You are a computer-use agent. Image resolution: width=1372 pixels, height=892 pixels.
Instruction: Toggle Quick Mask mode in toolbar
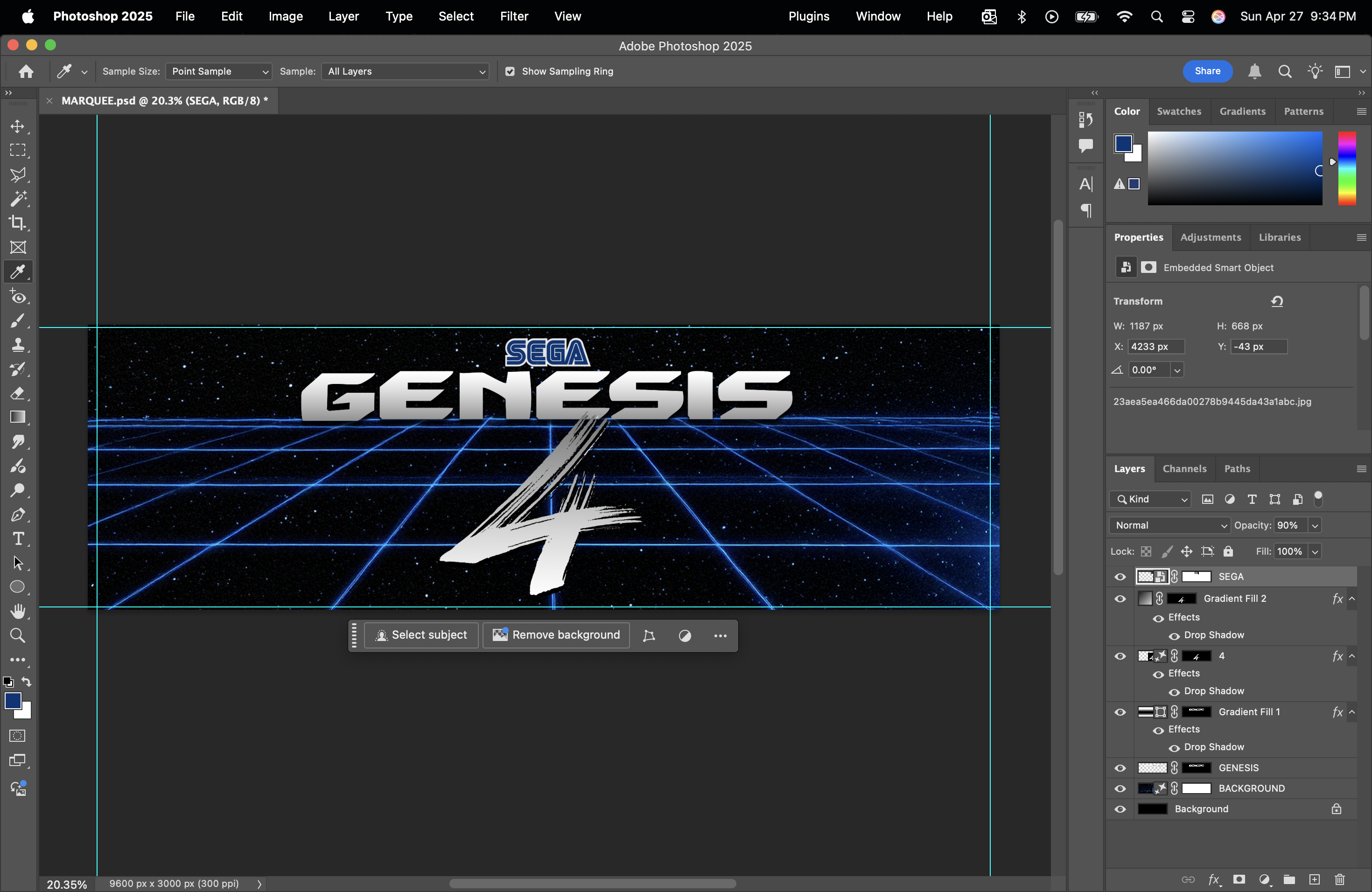[18, 736]
